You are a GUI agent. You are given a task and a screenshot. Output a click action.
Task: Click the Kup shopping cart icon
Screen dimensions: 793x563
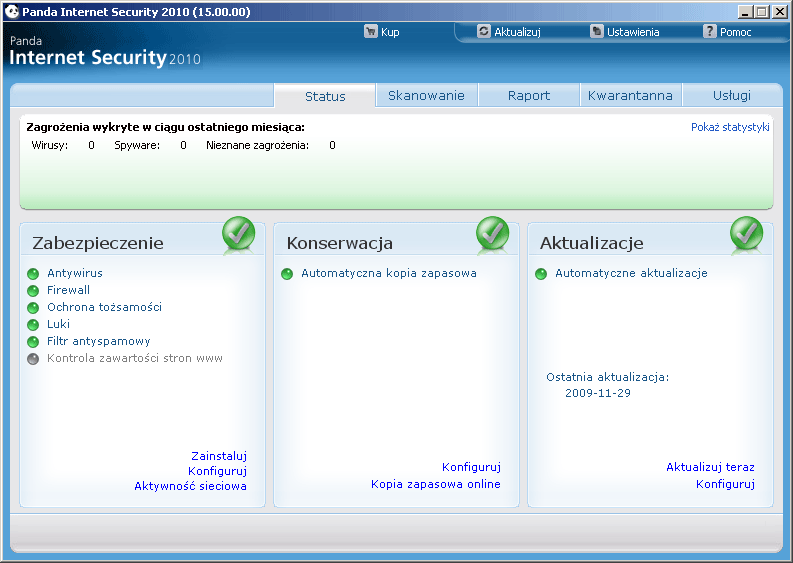pyautogui.click(x=371, y=32)
